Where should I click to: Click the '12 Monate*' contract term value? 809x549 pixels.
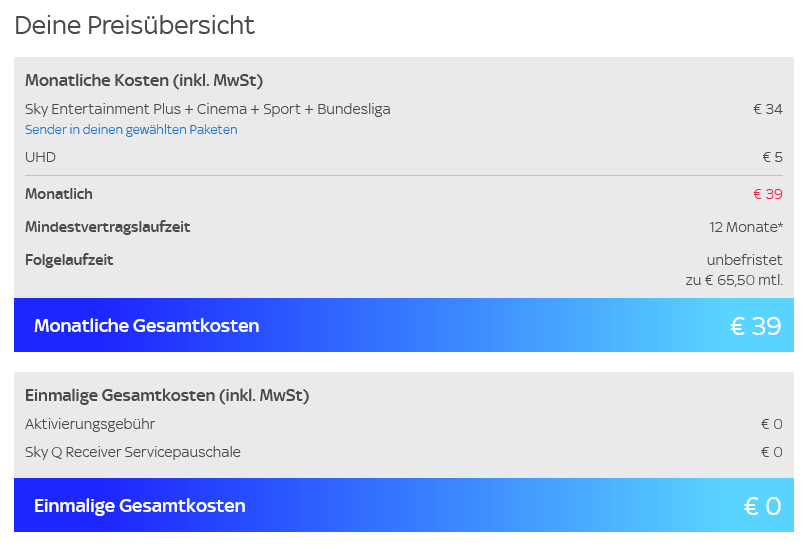[746, 227]
